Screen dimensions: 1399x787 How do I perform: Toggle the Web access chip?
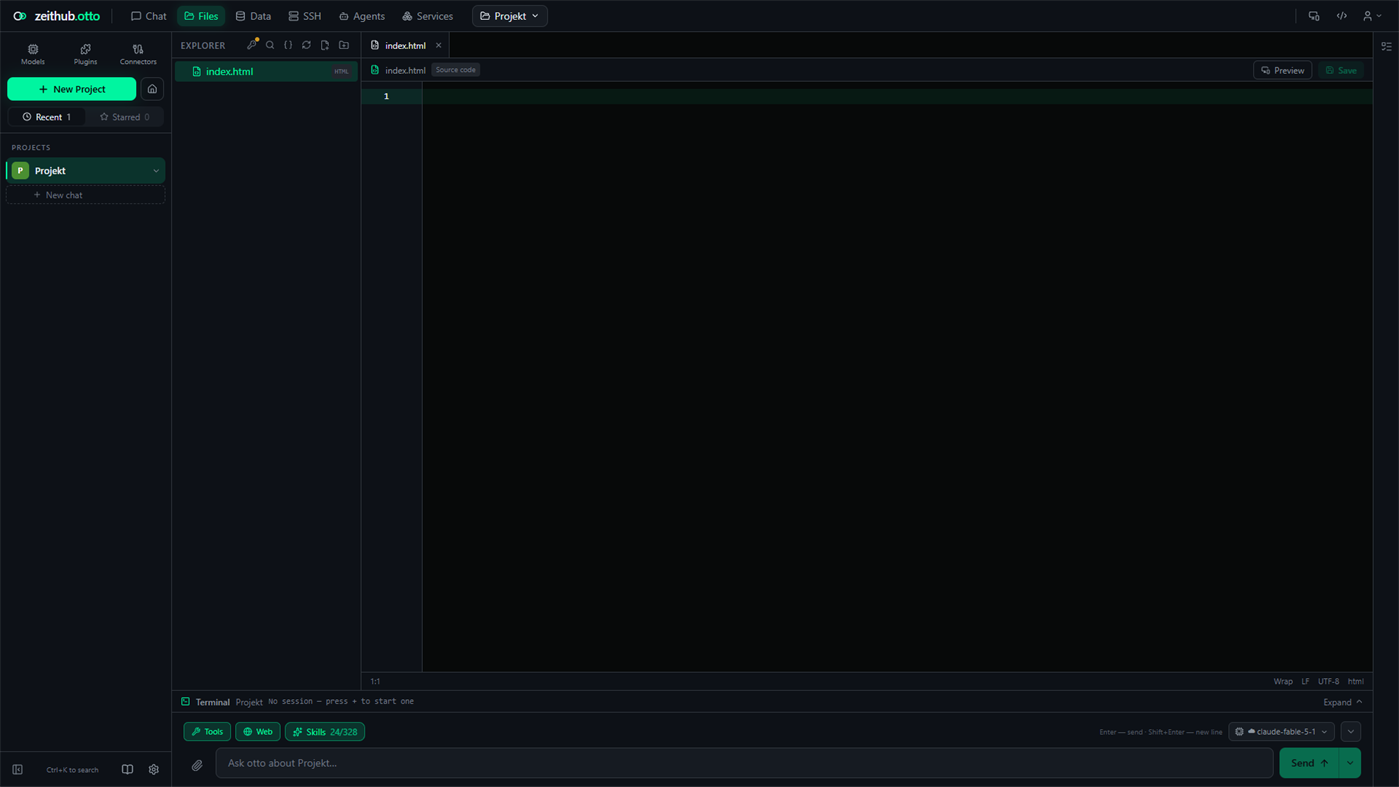coord(258,732)
